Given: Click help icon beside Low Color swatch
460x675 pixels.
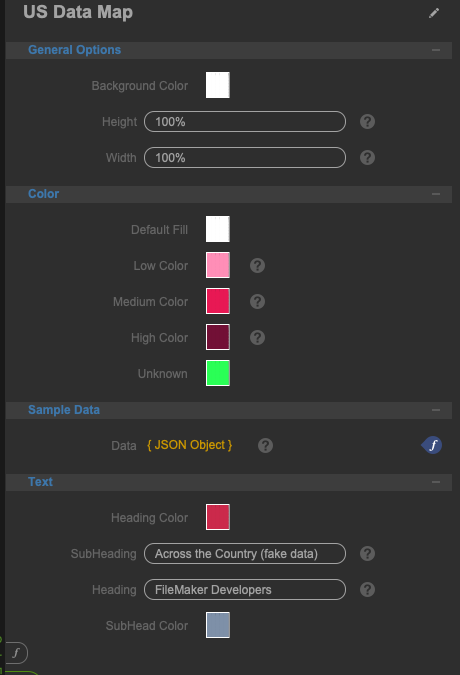Looking at the screenshot, I should tap(257, 266).
